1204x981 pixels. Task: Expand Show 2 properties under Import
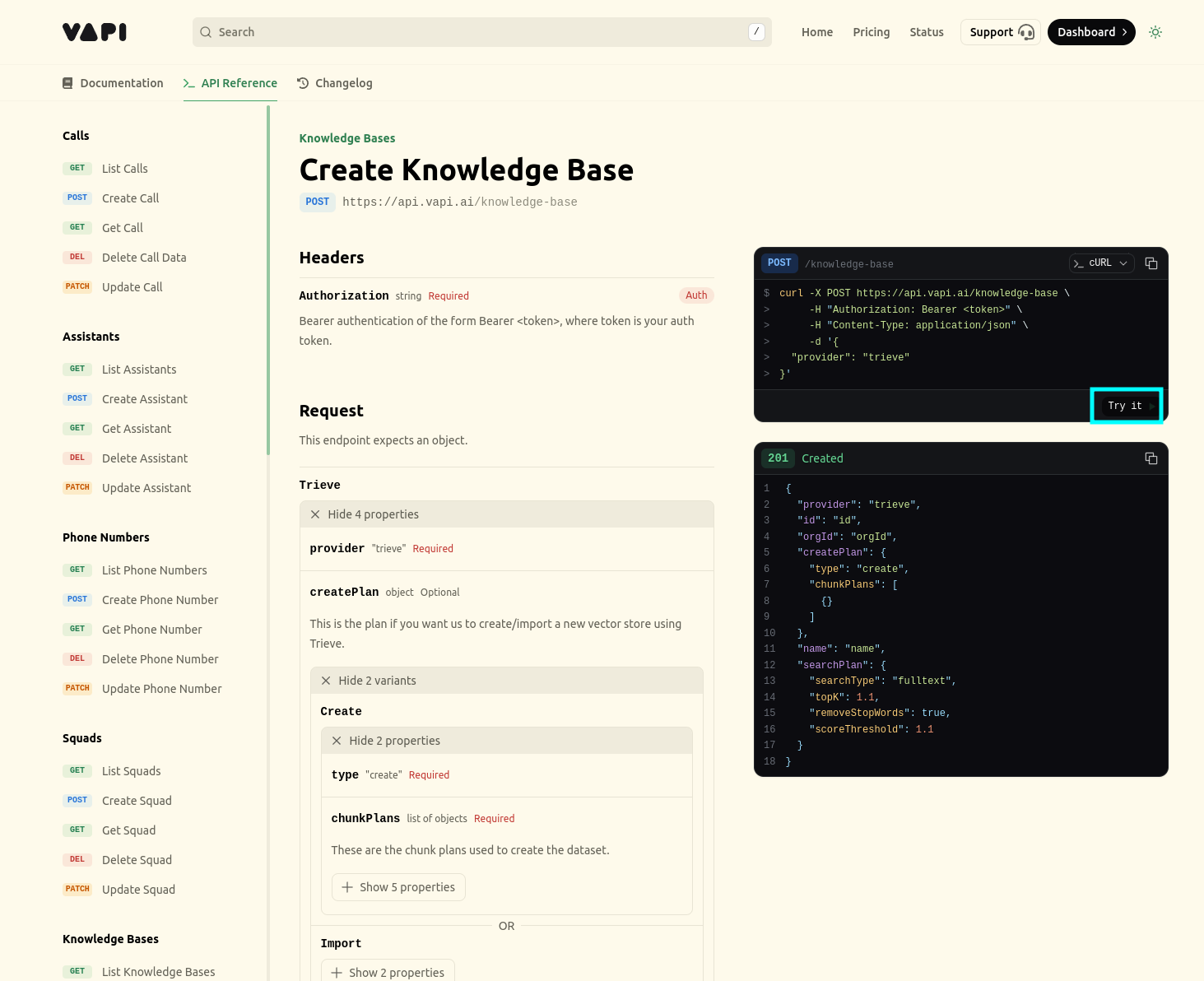click(388, 973)
